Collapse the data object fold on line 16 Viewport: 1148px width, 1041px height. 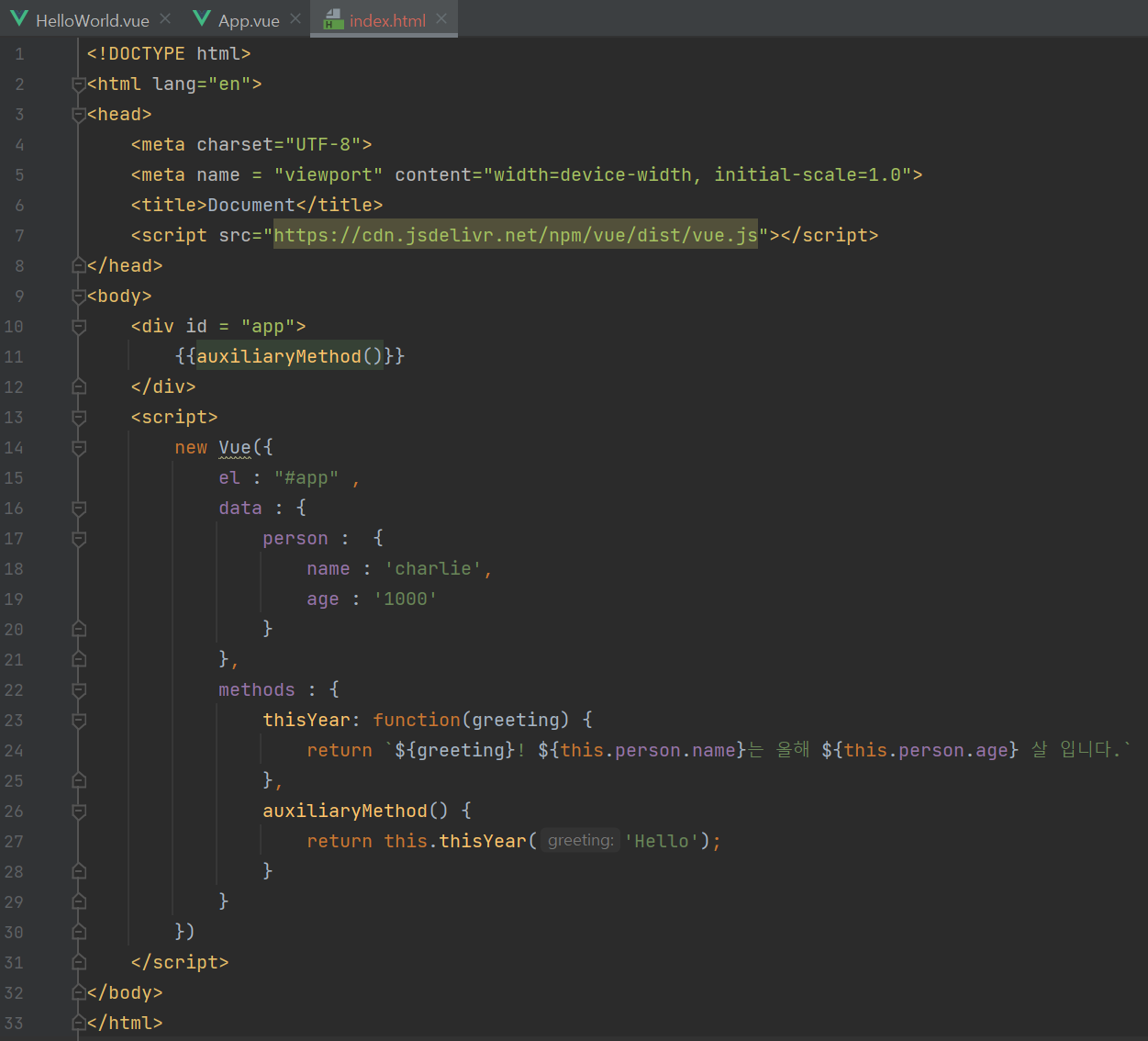79,509
